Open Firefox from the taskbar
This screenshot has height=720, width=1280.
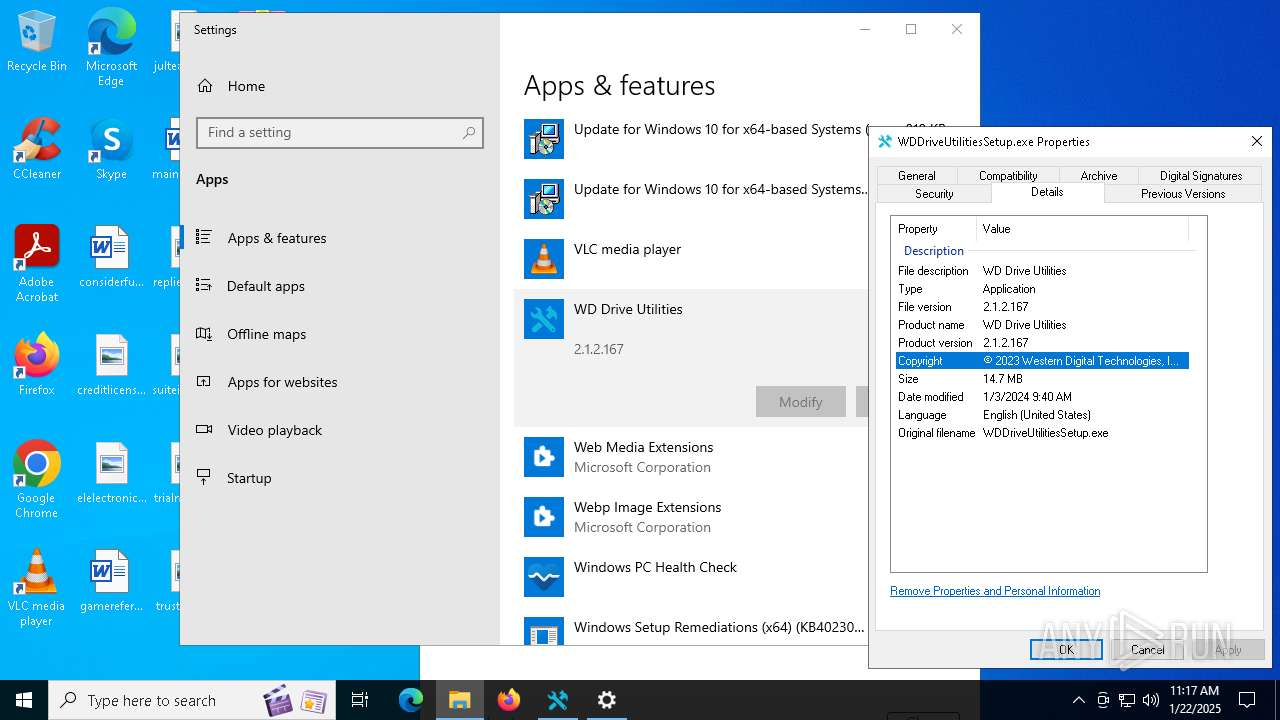[509, 700]
